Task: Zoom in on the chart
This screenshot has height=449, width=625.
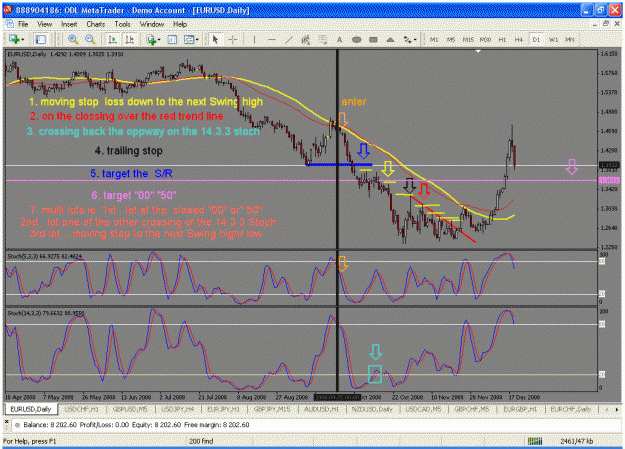Action: 73,39
